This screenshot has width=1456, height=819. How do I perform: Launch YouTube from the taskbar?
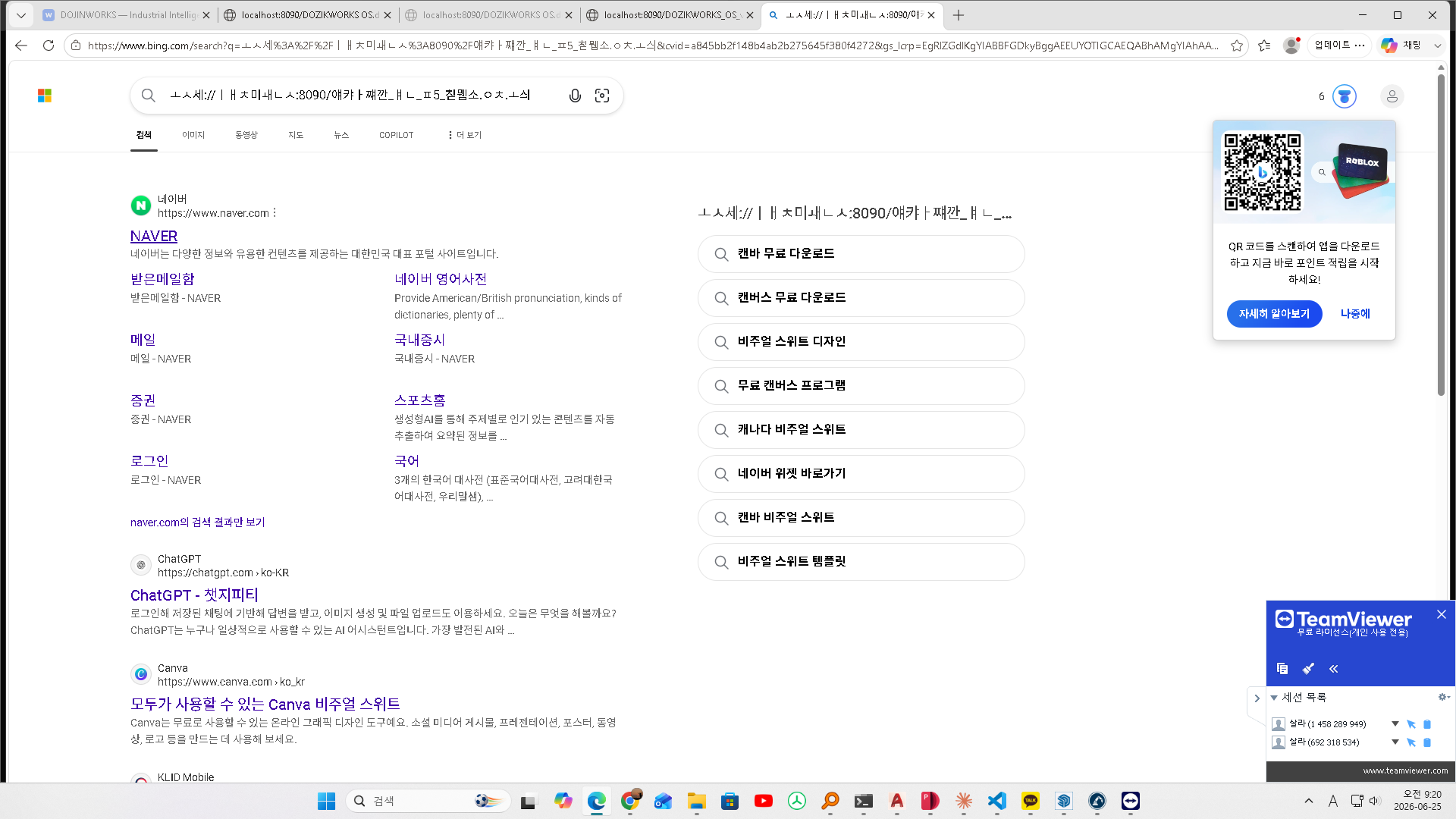coord(764,801)
